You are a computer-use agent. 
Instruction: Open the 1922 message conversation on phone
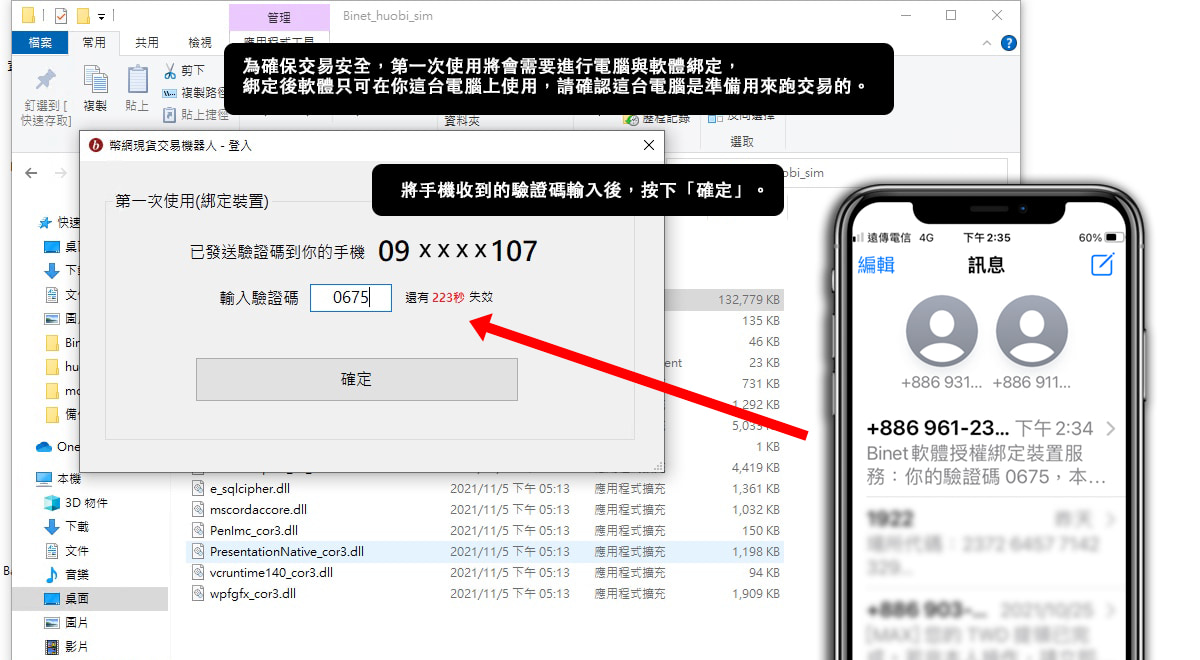click(x=990, y=542)
